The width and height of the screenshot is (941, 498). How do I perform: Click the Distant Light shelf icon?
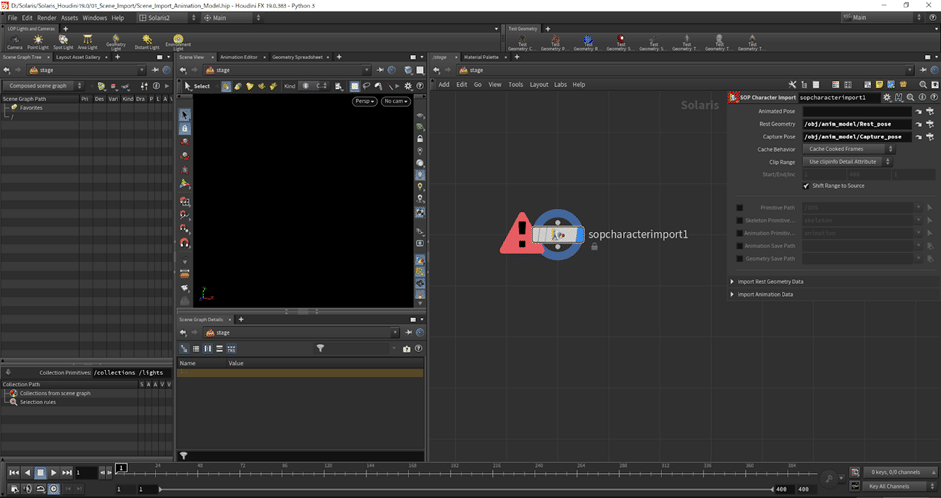[148, 41]
